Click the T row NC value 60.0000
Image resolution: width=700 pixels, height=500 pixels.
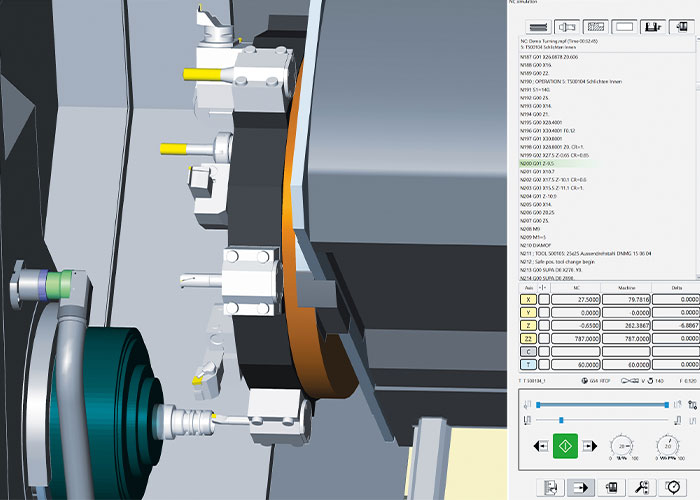(576, 364)
